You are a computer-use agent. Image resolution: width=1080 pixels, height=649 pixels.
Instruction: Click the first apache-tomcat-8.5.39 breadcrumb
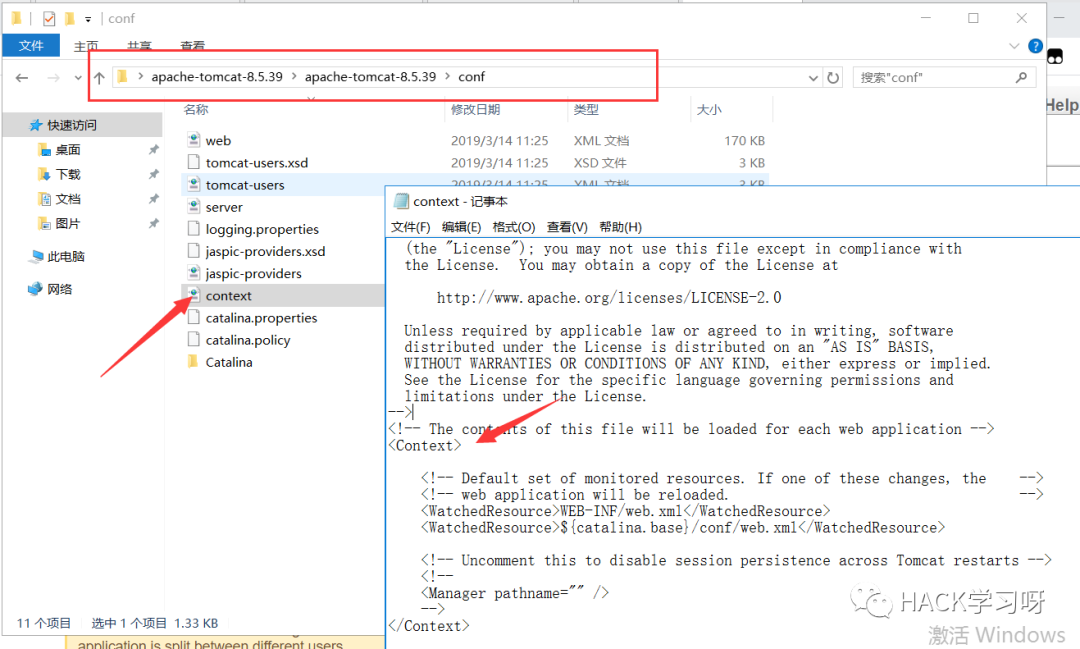click(217, 76)
